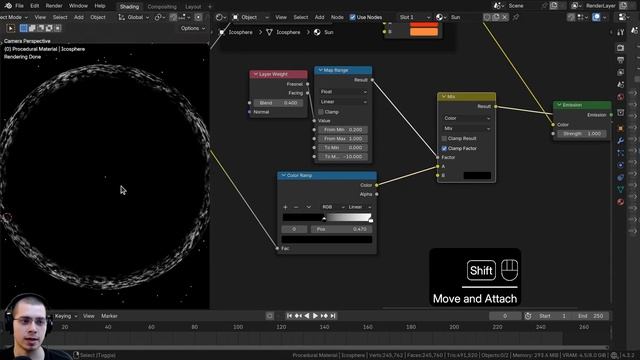Open the Output properties tab

[x=620, y=60]
